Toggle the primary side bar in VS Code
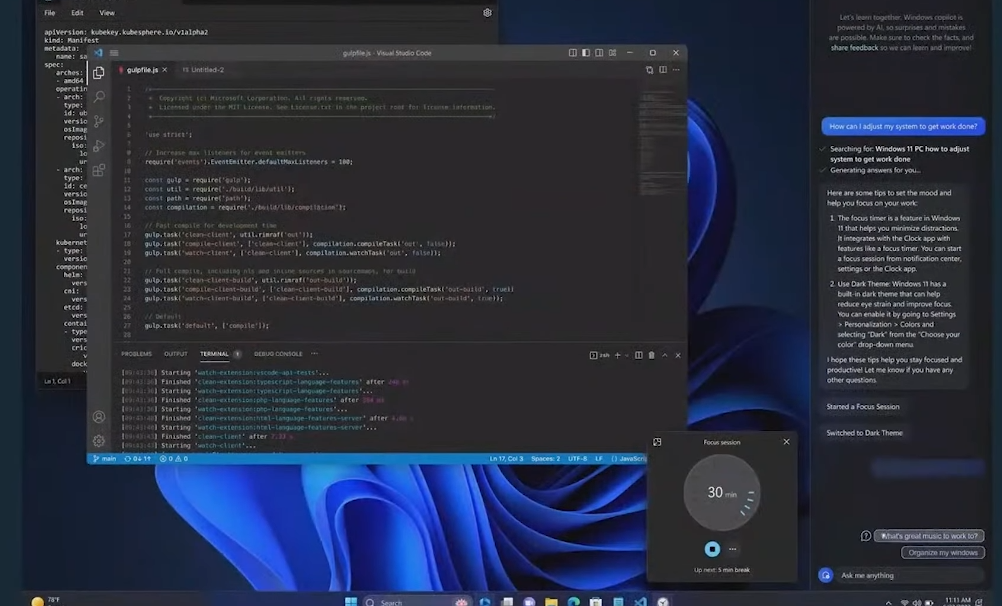This screenshot has width=1002, height=606. [x=573, y=53]
